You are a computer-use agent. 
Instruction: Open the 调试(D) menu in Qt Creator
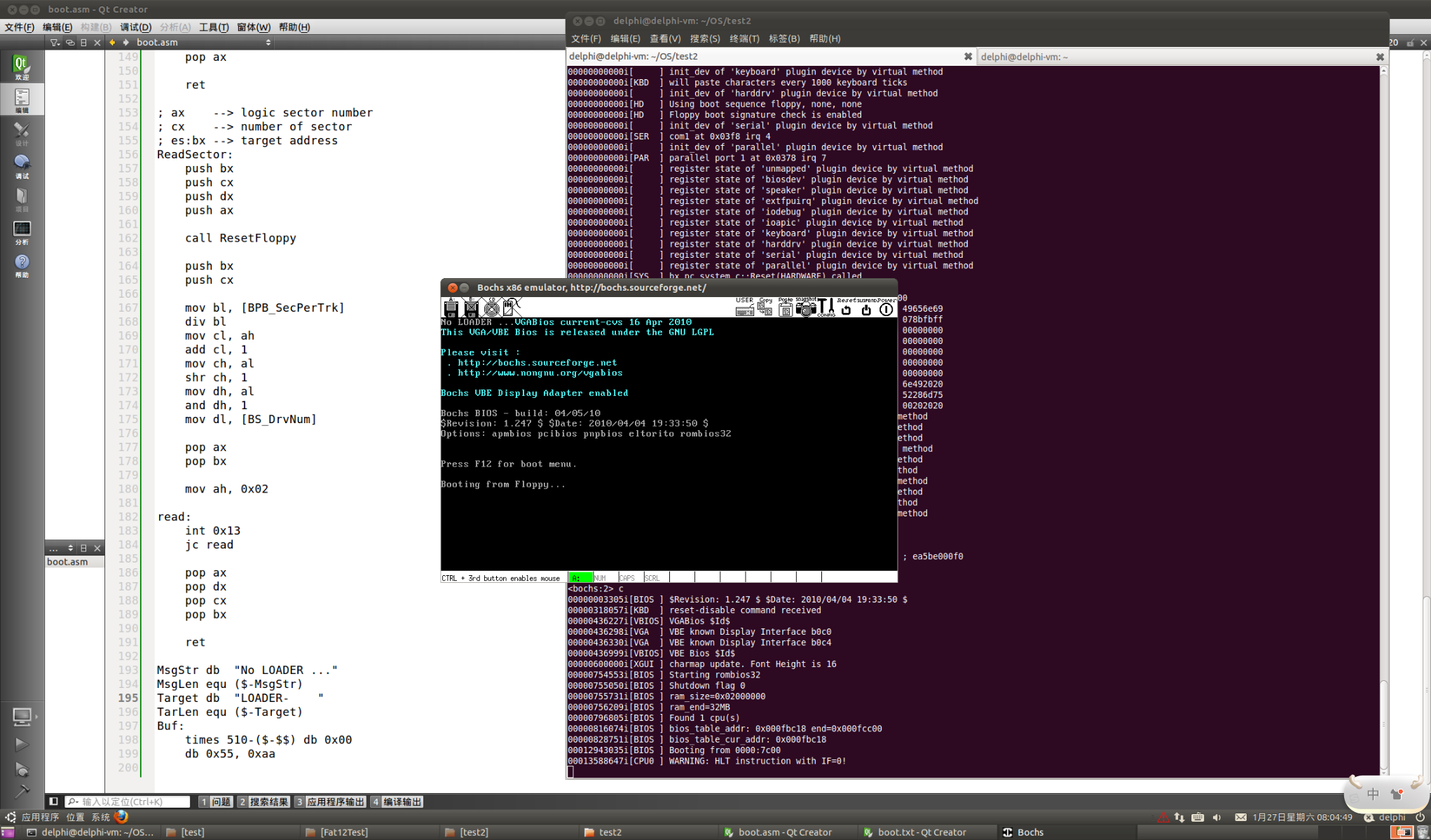[x=135, y=27]
